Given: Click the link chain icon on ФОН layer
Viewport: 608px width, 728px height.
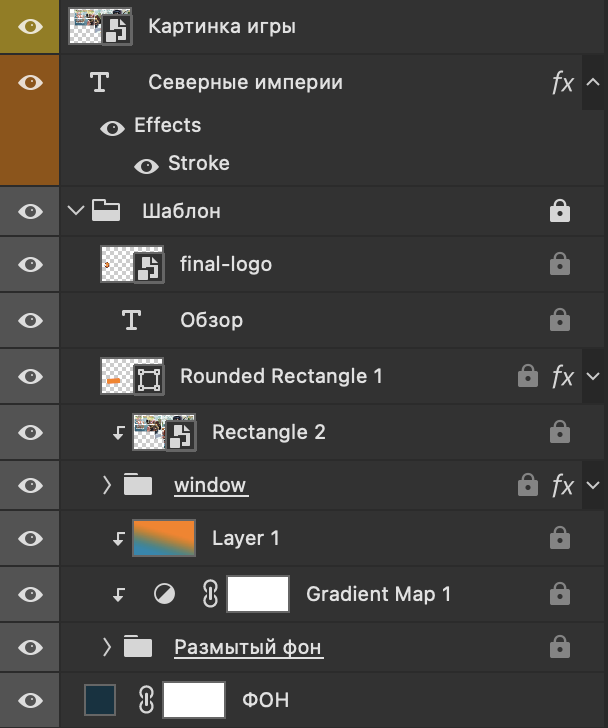Looking at the screenshot, I should (x=146, y=700).
